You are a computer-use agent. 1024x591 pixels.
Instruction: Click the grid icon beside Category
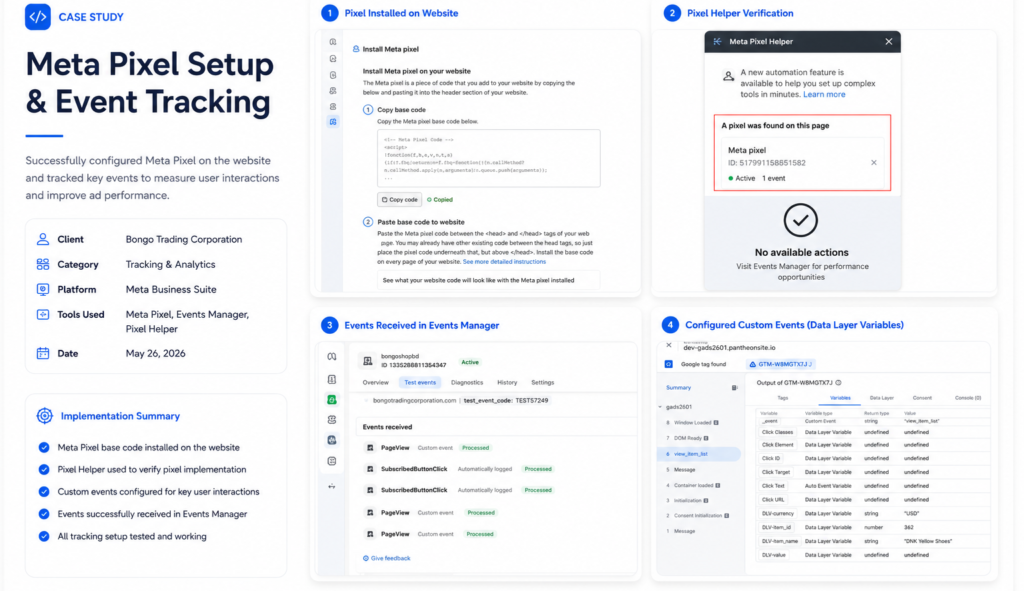pos(42,264)
